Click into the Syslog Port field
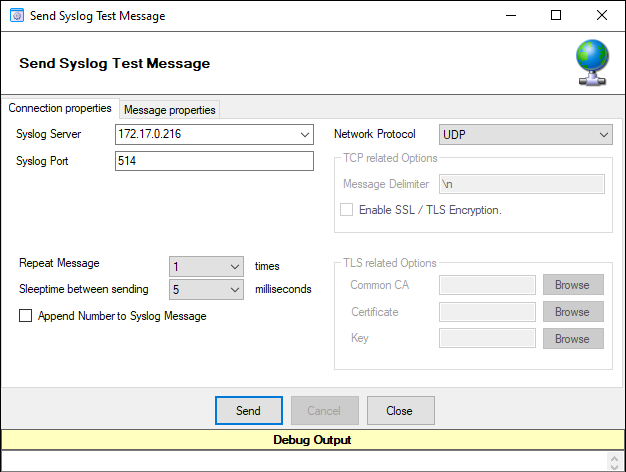Viewport: 626px width, 472px height. (x=214, y=161)
